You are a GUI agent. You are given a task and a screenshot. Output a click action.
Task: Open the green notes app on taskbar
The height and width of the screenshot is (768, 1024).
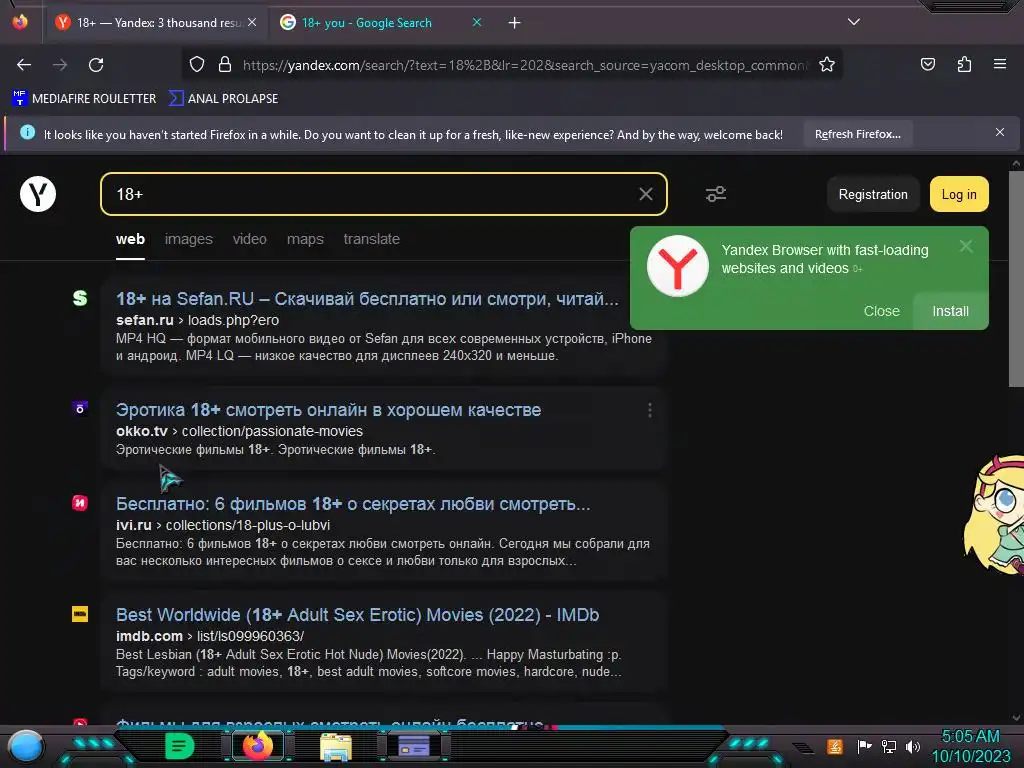coord(180,746)
